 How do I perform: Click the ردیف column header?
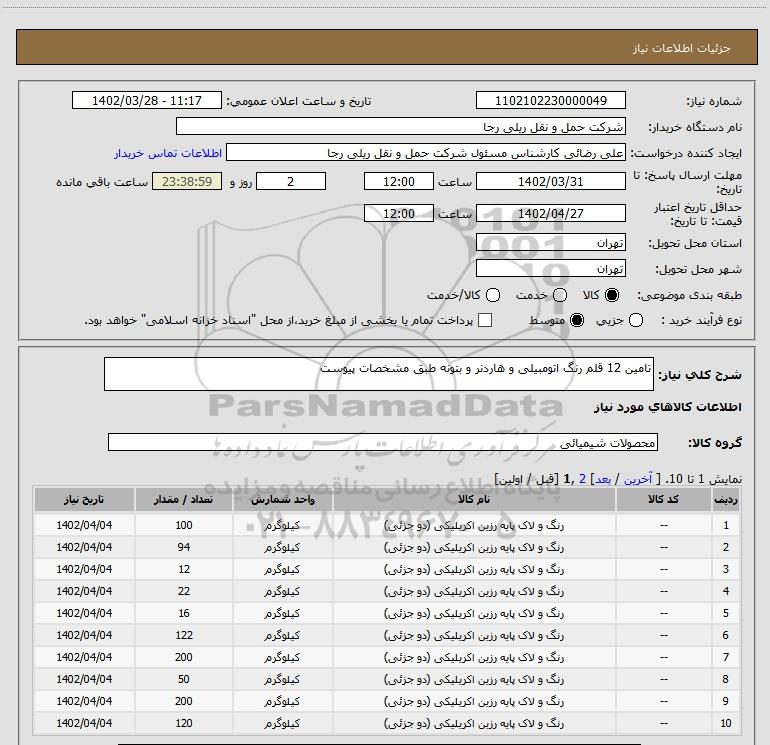point(725,499)
